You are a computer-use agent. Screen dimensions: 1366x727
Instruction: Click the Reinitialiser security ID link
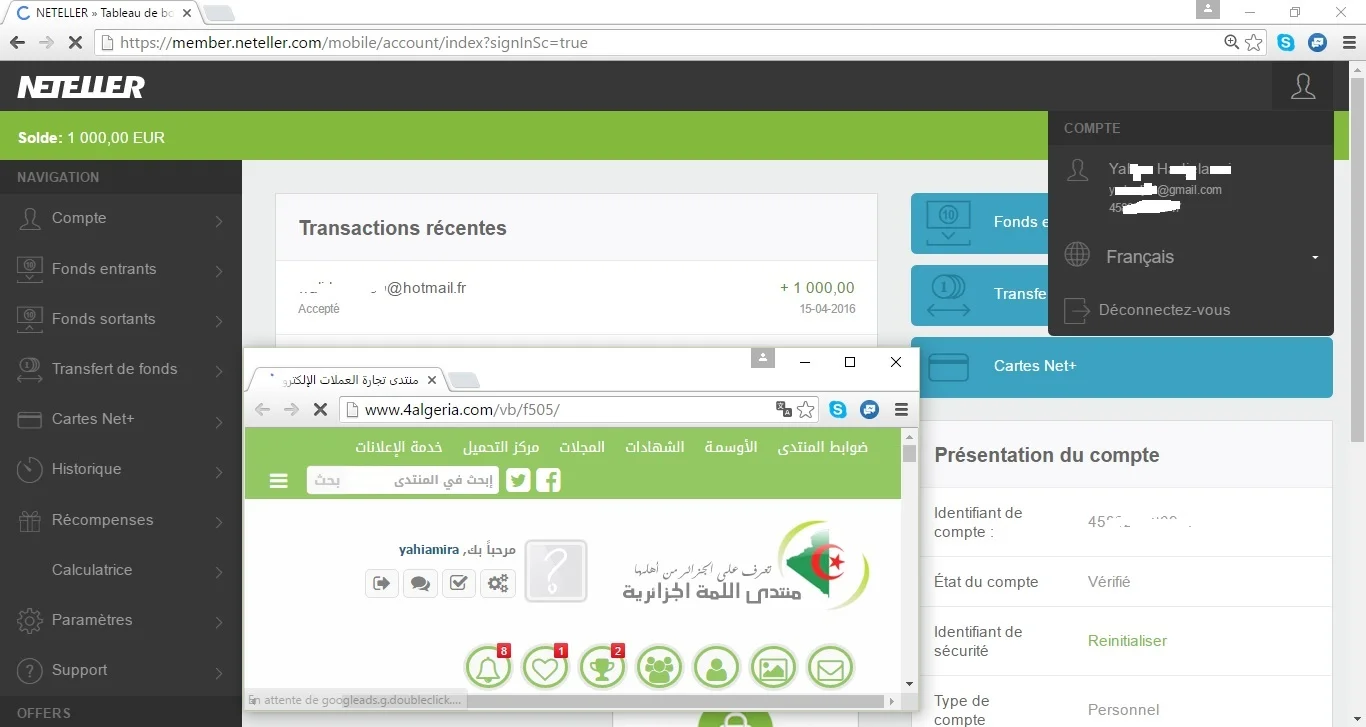tap(1127, 641)
